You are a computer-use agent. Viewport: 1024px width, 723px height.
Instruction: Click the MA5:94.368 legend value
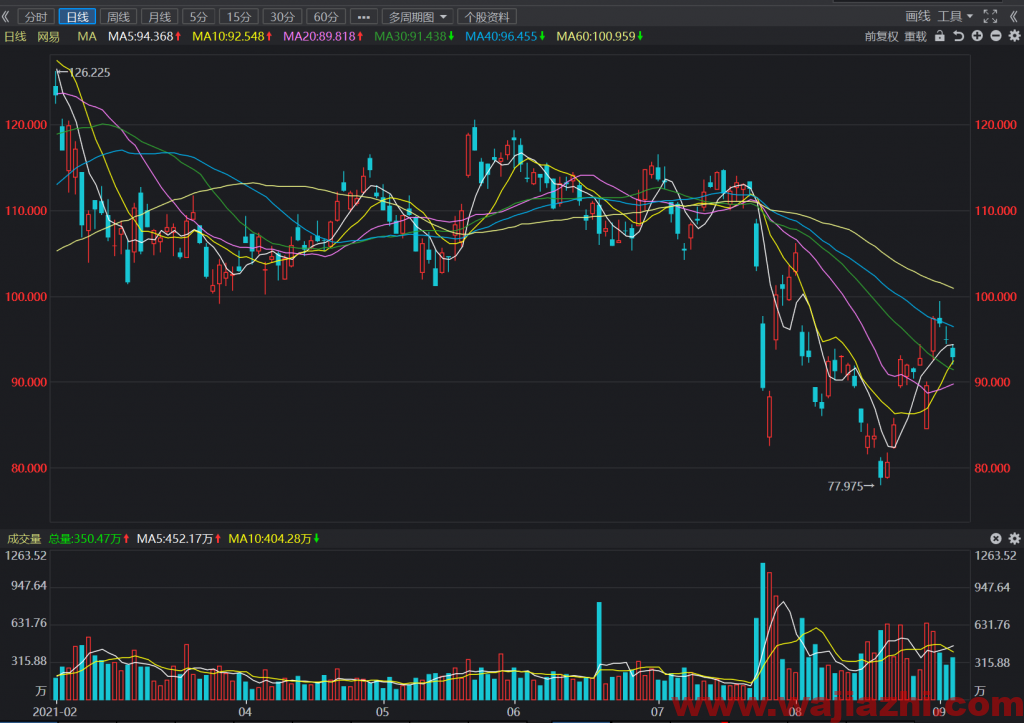[144, 37]
